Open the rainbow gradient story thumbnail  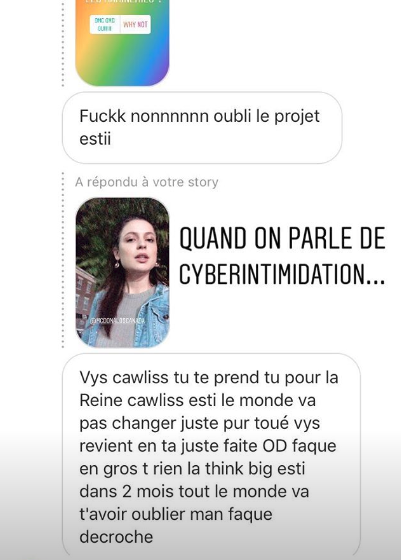122,42
